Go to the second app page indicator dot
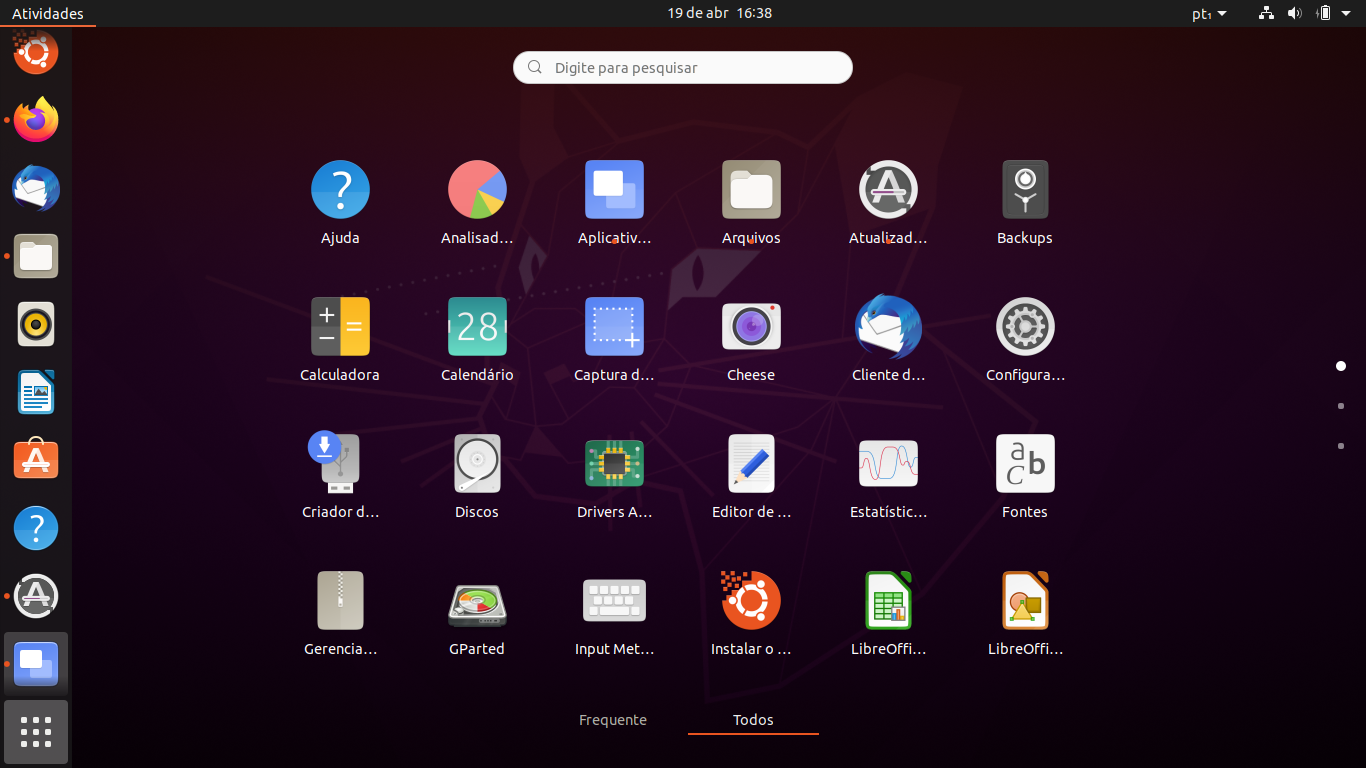The width and height of the screenshot is (1366, 768). click(x=1341, y=406)
